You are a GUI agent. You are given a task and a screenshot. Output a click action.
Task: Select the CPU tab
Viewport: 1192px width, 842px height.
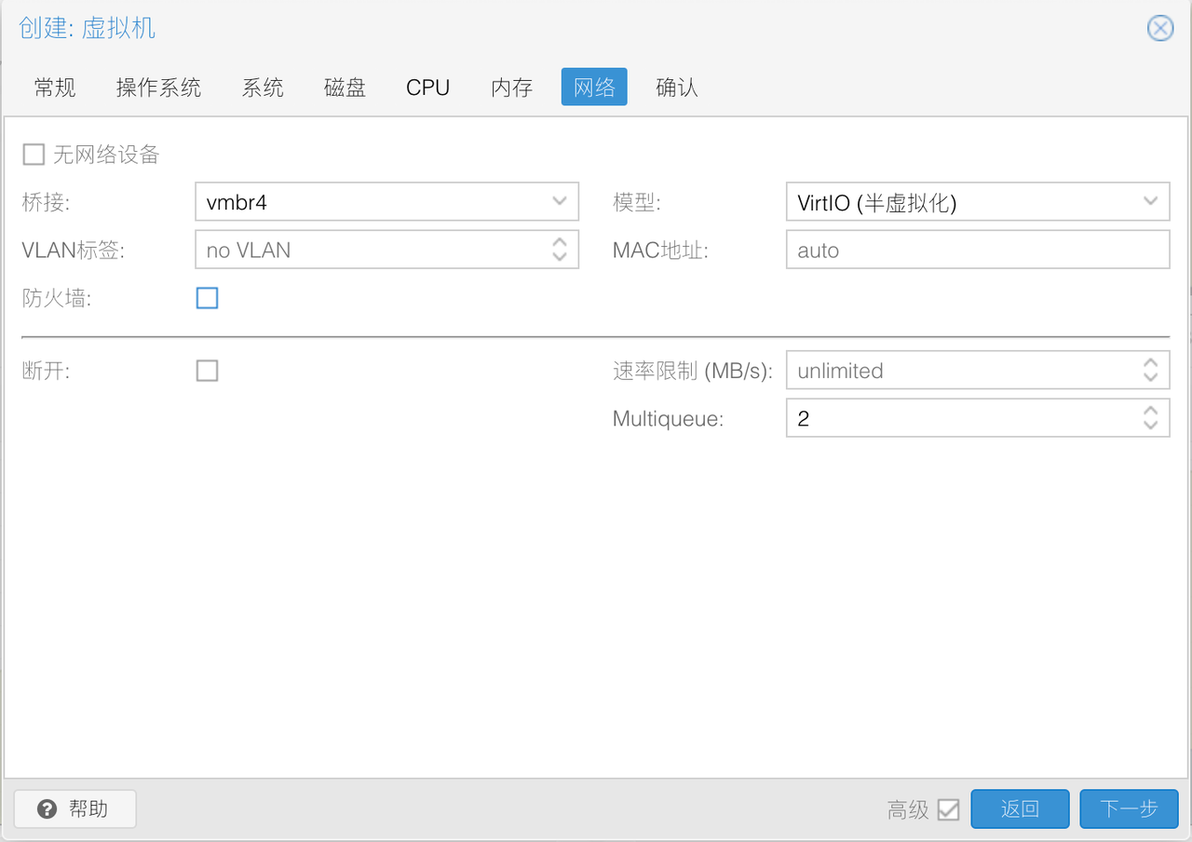[x=427, y=87]
